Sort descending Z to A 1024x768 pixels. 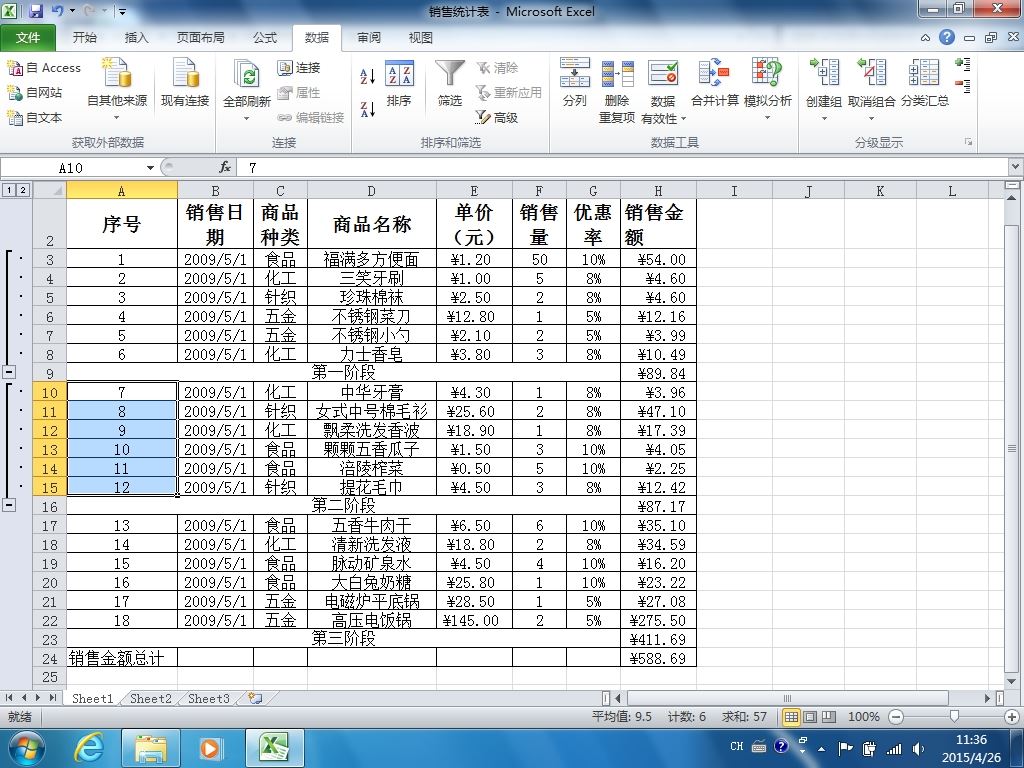368,109
